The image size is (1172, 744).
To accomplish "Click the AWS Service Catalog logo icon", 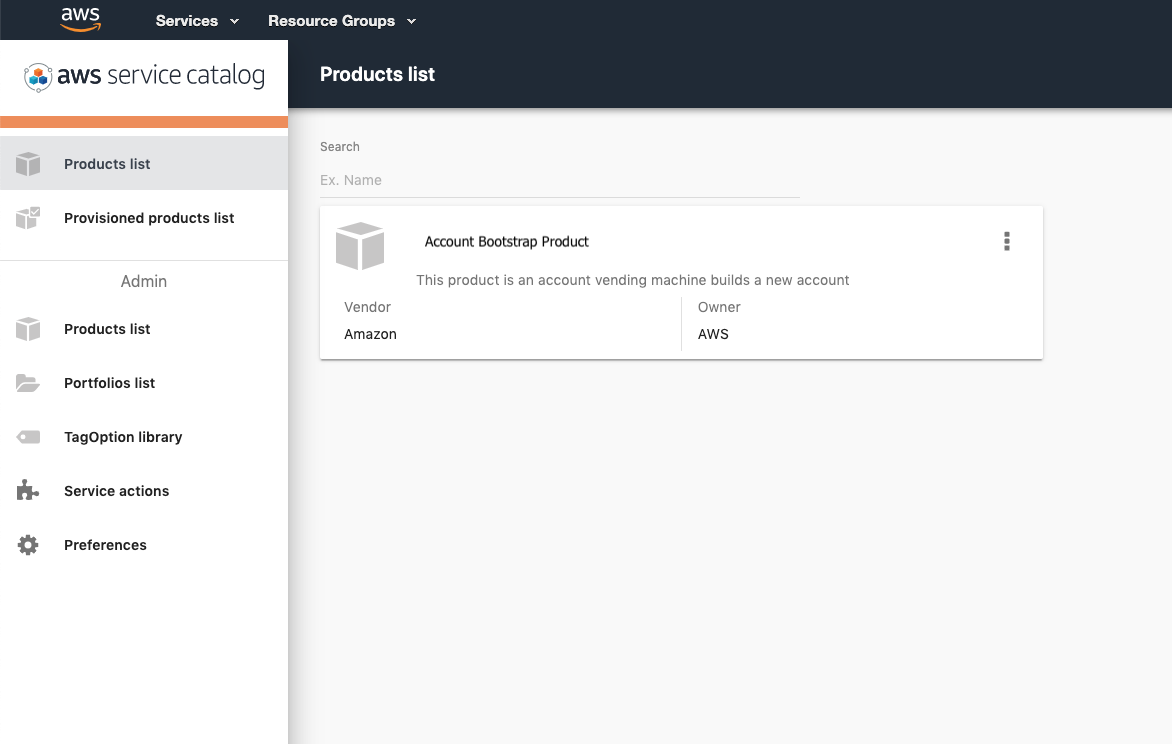I will (37, 77).
